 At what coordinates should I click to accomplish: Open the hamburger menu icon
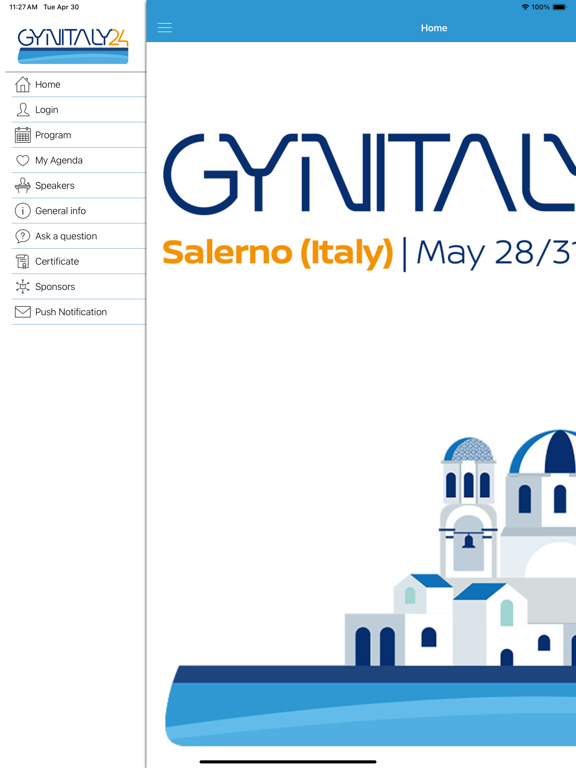click(x=165, y=27)
